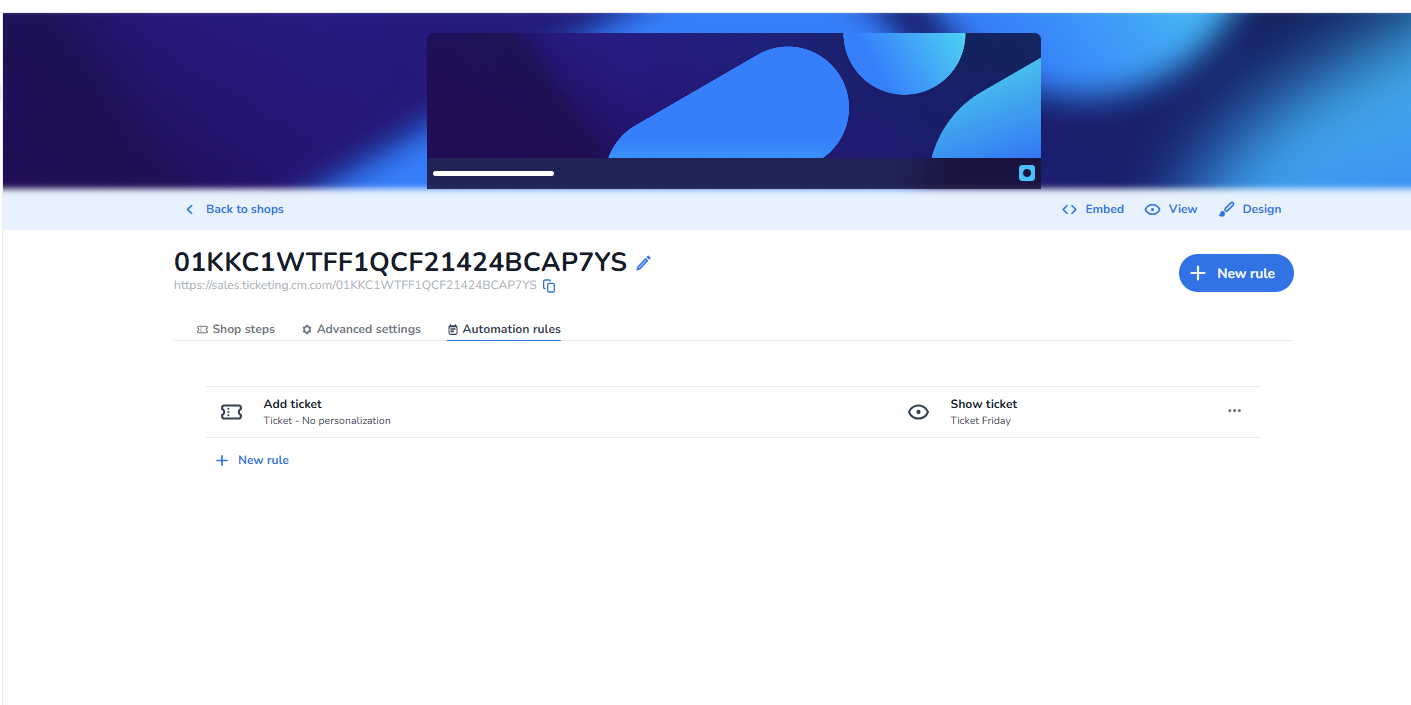Click the Design paintbrush icon
This screenshot has width=1411, height=705.
point(1227,210)
